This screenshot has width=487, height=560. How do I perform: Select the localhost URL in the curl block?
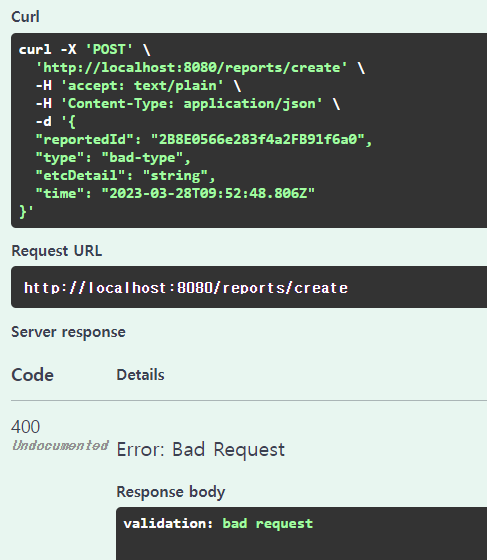click(x=191, y=68)
